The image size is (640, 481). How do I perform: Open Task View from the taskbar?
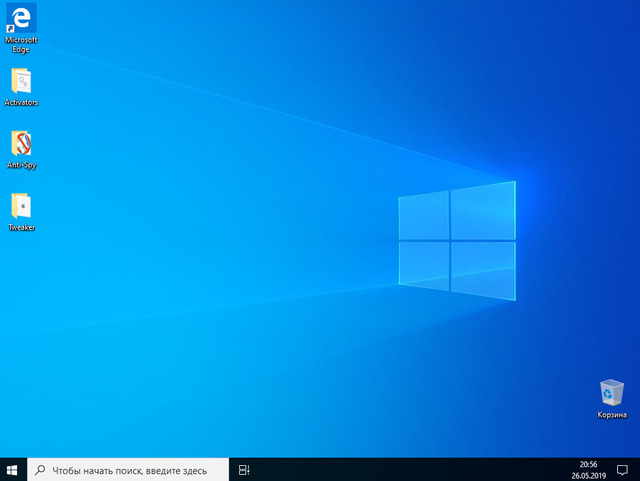244,469
